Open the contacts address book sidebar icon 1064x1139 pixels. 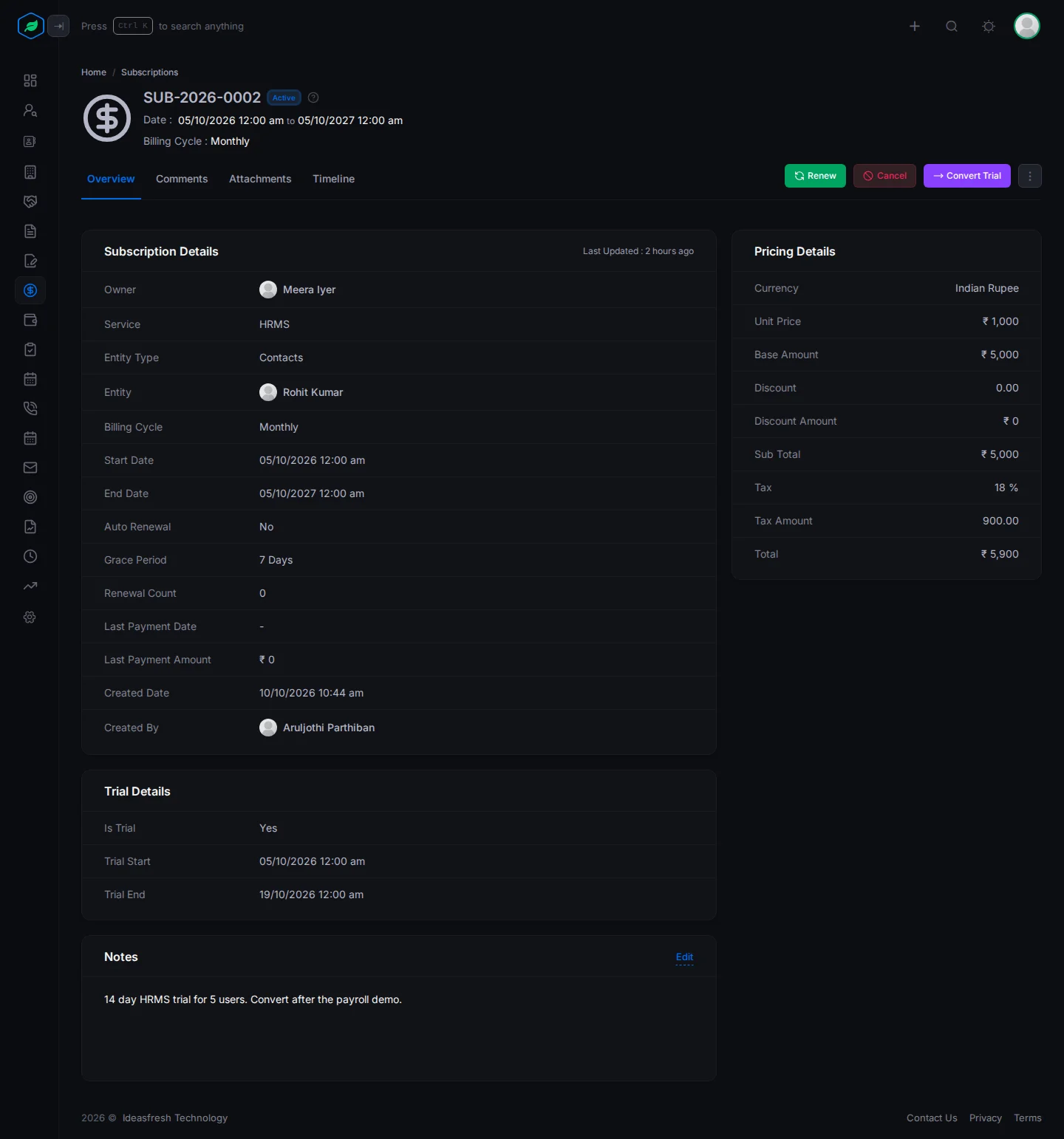(x=30, y=141)
